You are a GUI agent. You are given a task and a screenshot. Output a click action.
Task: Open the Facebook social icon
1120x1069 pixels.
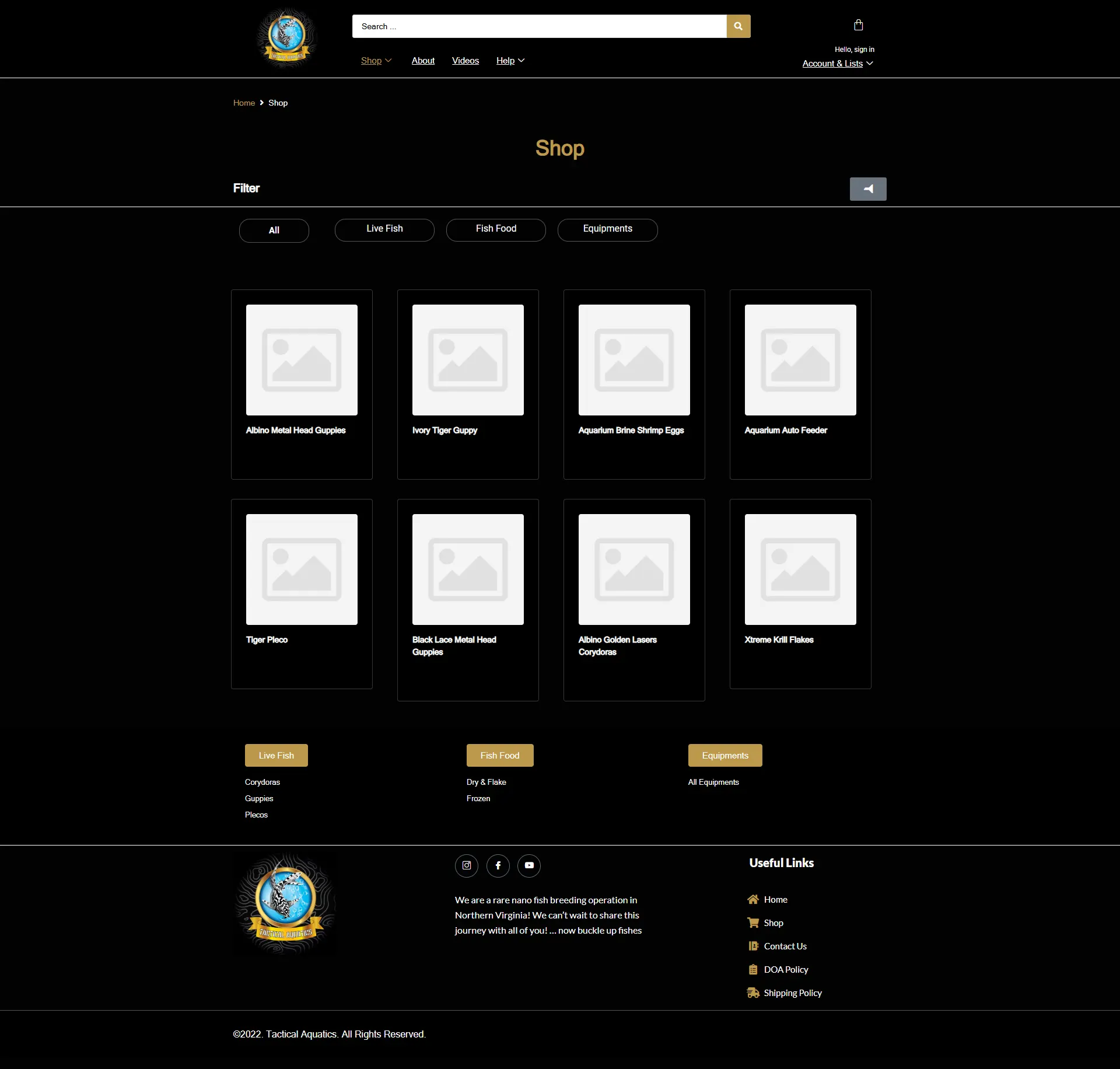tap(498, 865)
